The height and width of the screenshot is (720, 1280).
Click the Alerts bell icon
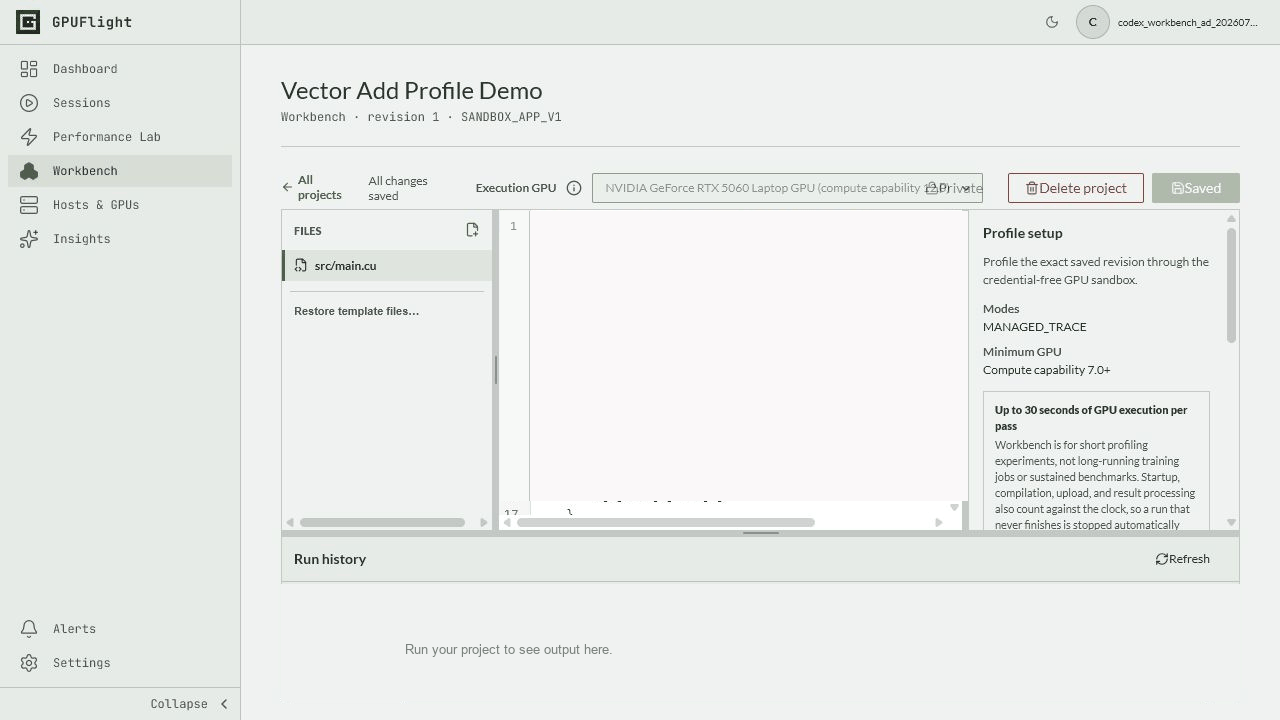(x=29, y=629)
